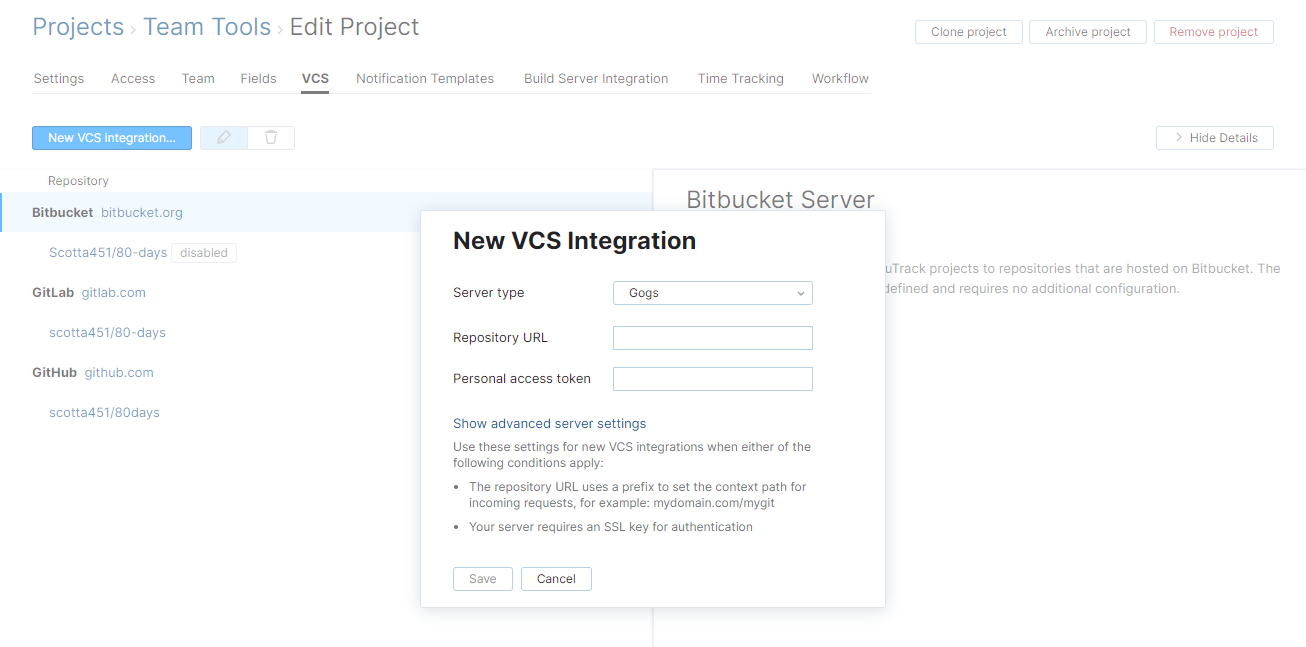Open the Server type dropdown showing Gogs
Viewport: 1306px width, 647px height.
coord(712,293)
